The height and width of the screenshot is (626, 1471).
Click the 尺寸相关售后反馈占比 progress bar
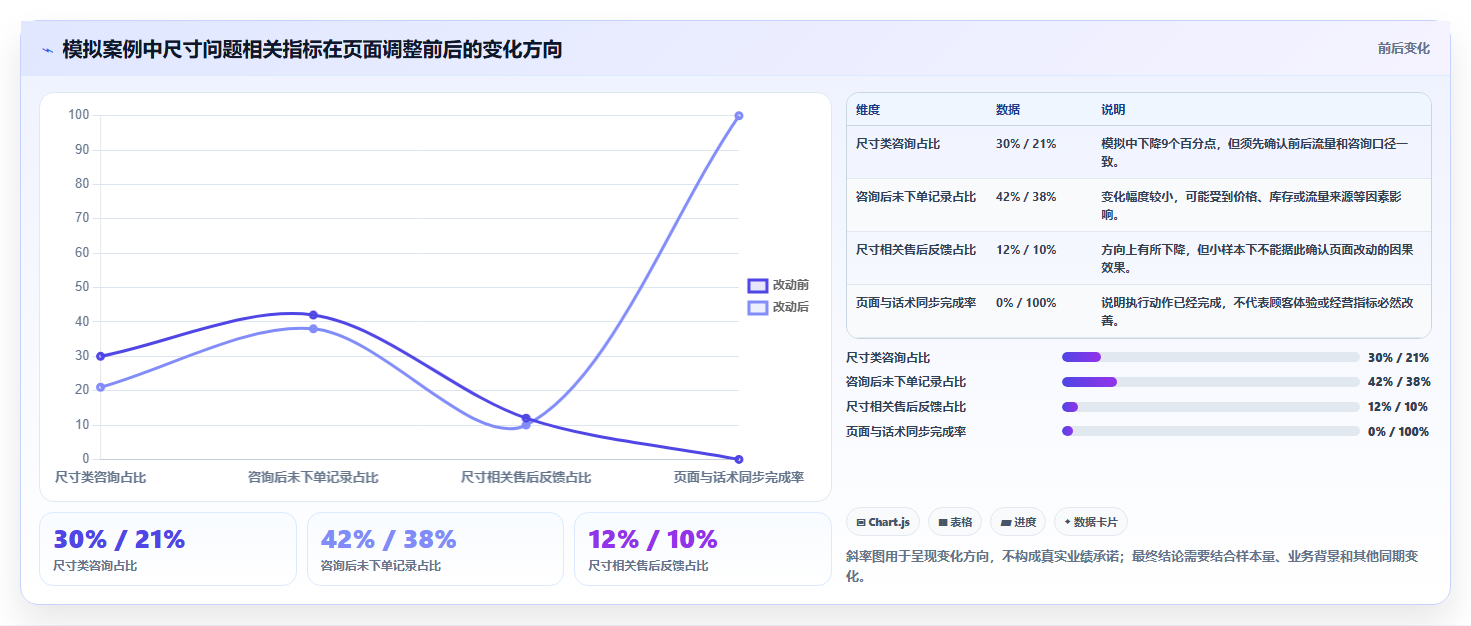(x=1211, y=407)
